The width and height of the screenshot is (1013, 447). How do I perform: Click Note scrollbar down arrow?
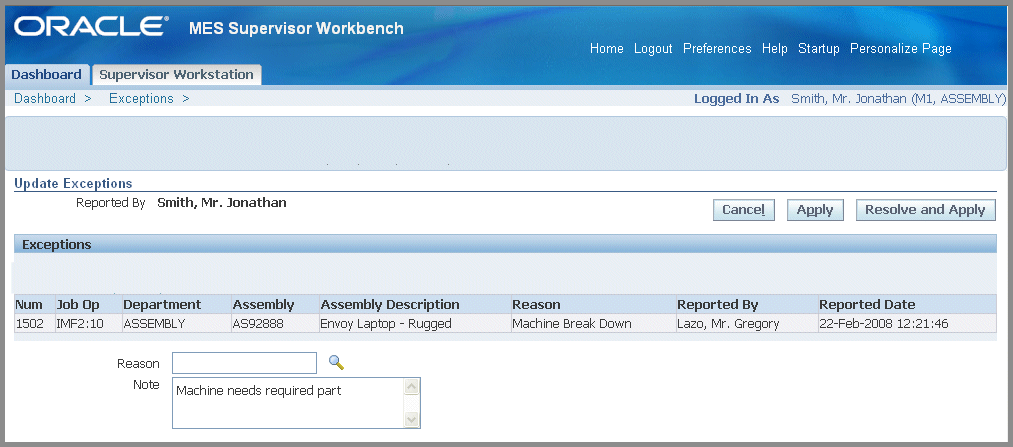(x=412, y=419)
